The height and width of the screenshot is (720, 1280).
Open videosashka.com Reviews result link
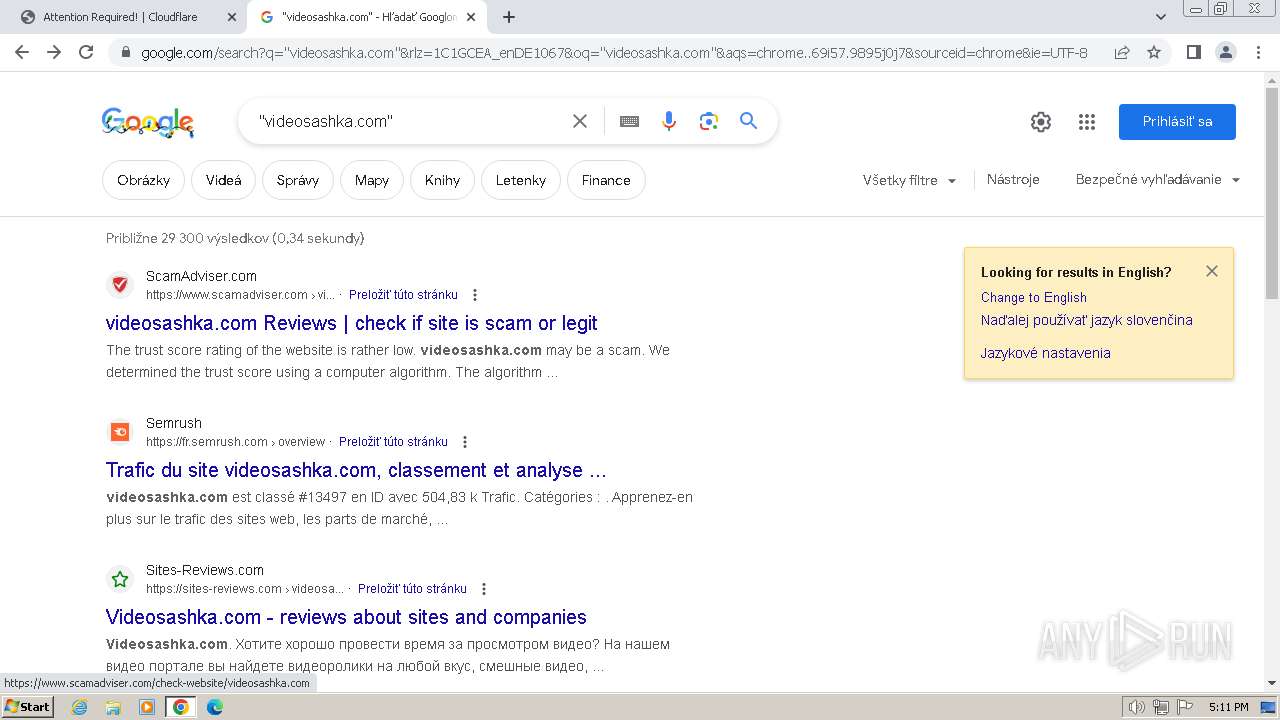[x=351, y=323]
